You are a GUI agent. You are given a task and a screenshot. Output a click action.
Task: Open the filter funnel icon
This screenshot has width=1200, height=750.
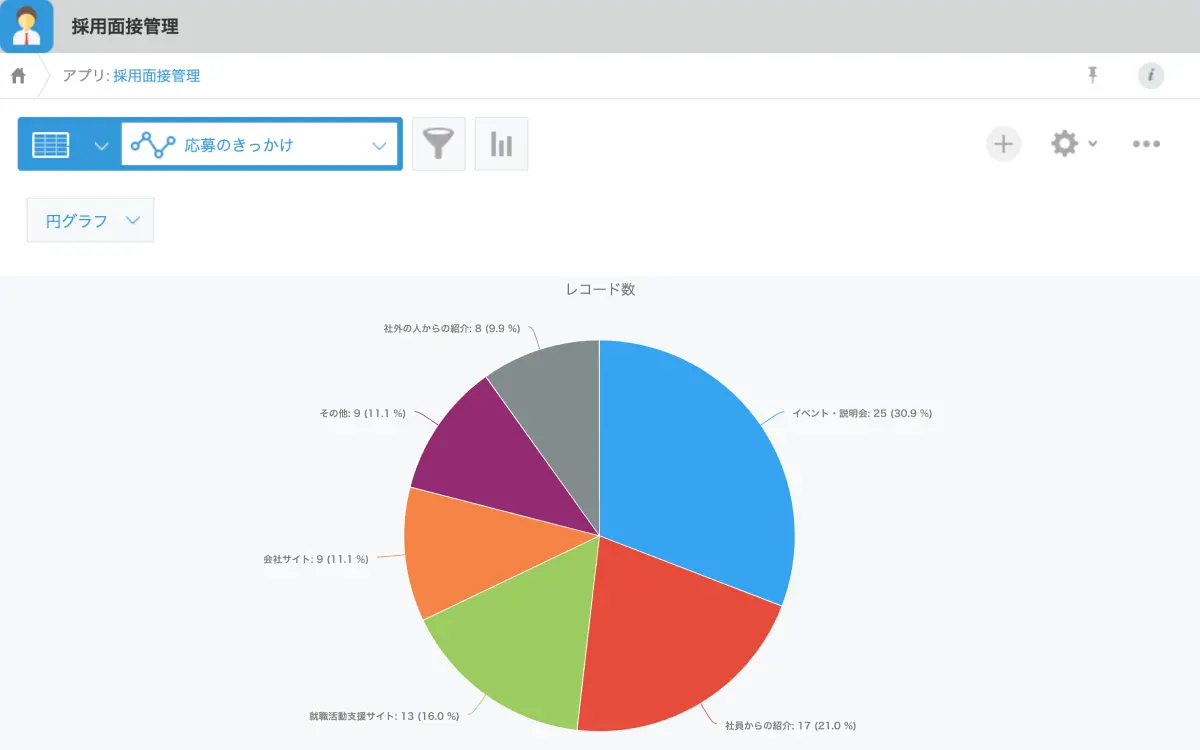click(x=439, y=144)
